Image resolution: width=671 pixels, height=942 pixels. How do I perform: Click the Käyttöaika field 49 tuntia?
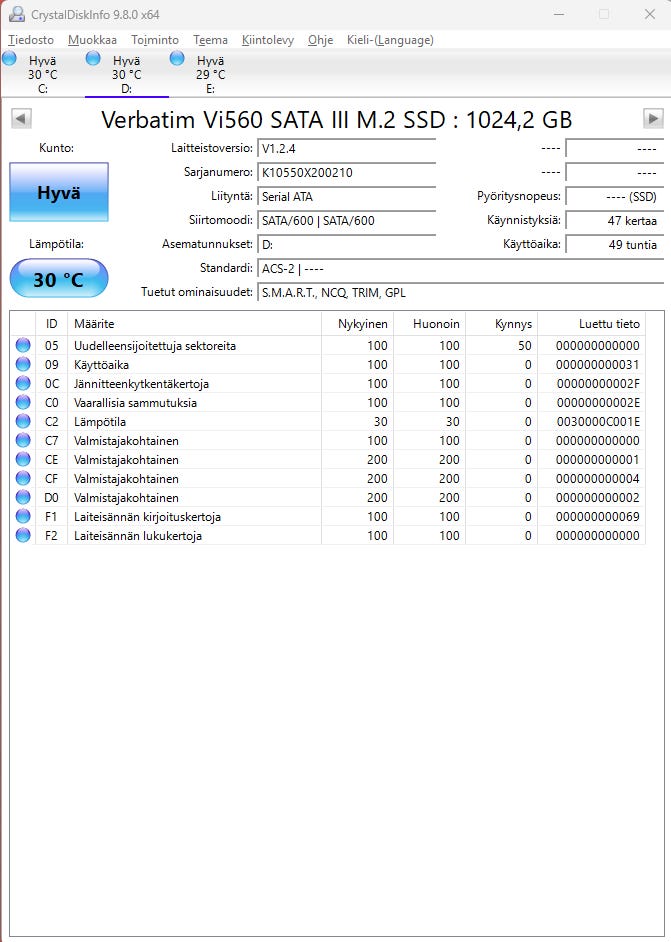coord(615,245)
